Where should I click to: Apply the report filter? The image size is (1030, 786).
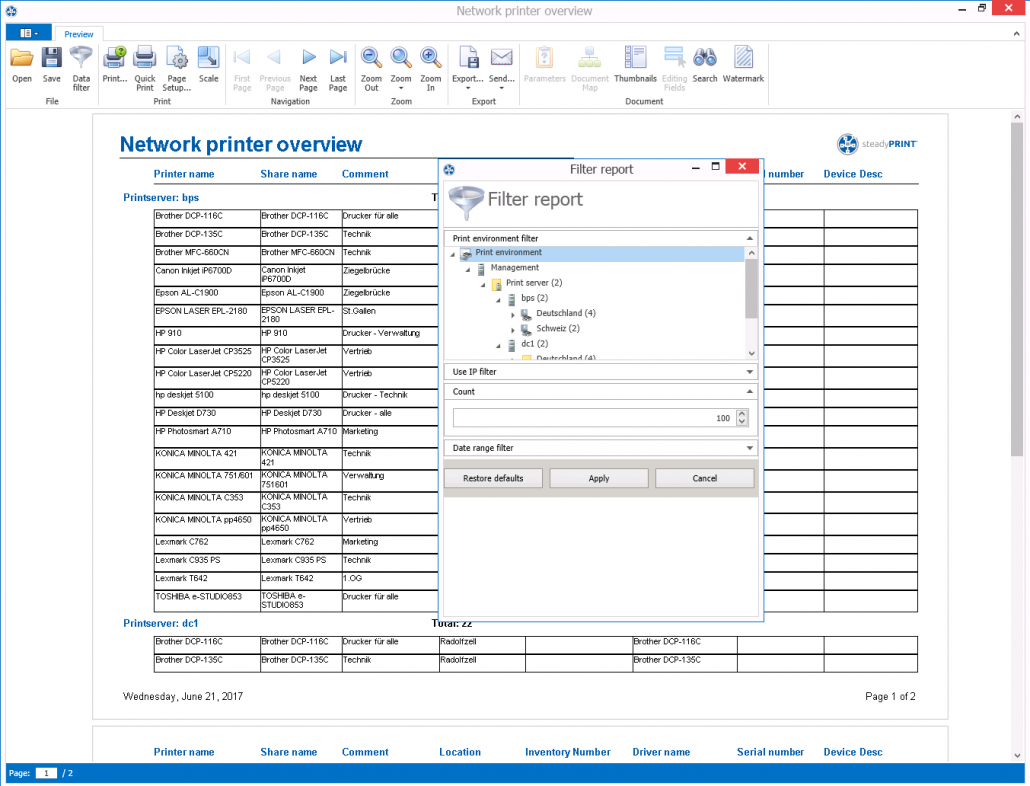coord(599,478)
